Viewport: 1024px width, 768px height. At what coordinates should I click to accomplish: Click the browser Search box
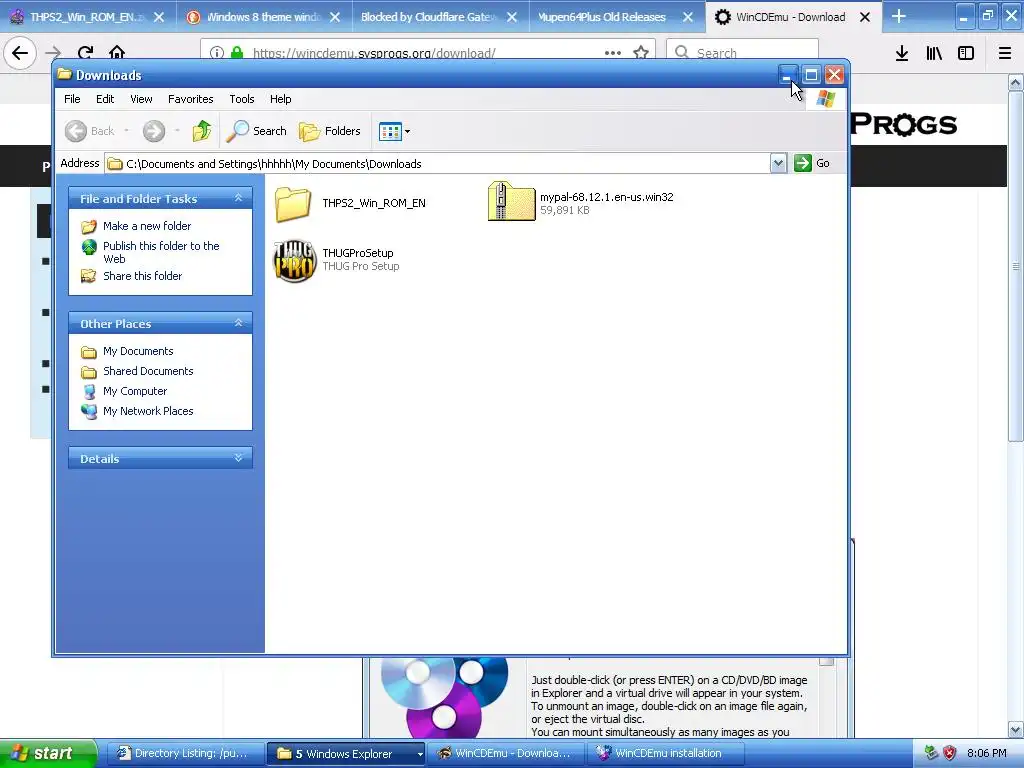[x=743, y=53]
